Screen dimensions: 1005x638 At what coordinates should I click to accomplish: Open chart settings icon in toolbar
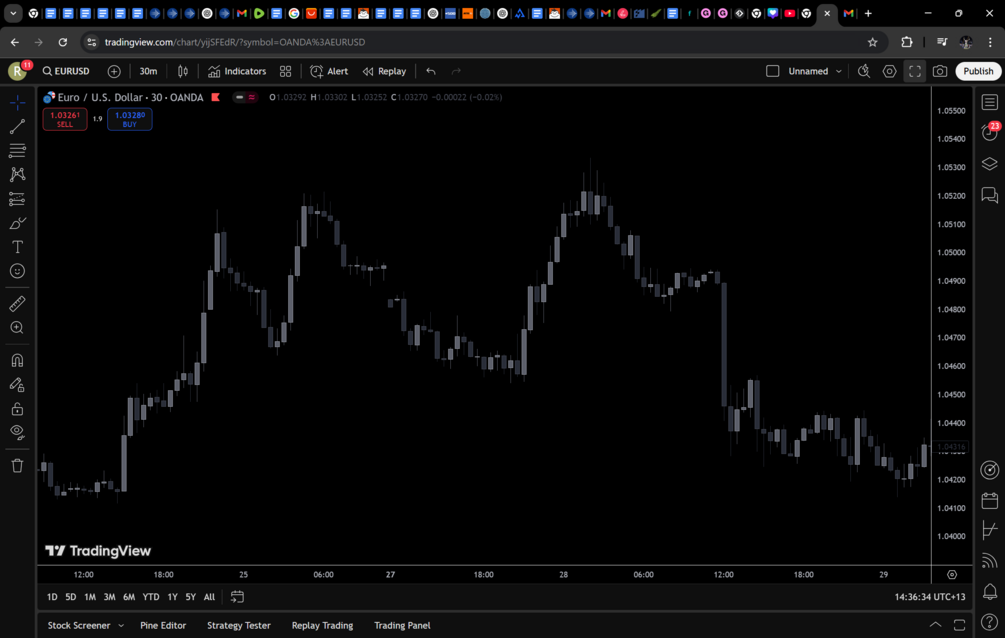tap(890, 71)
